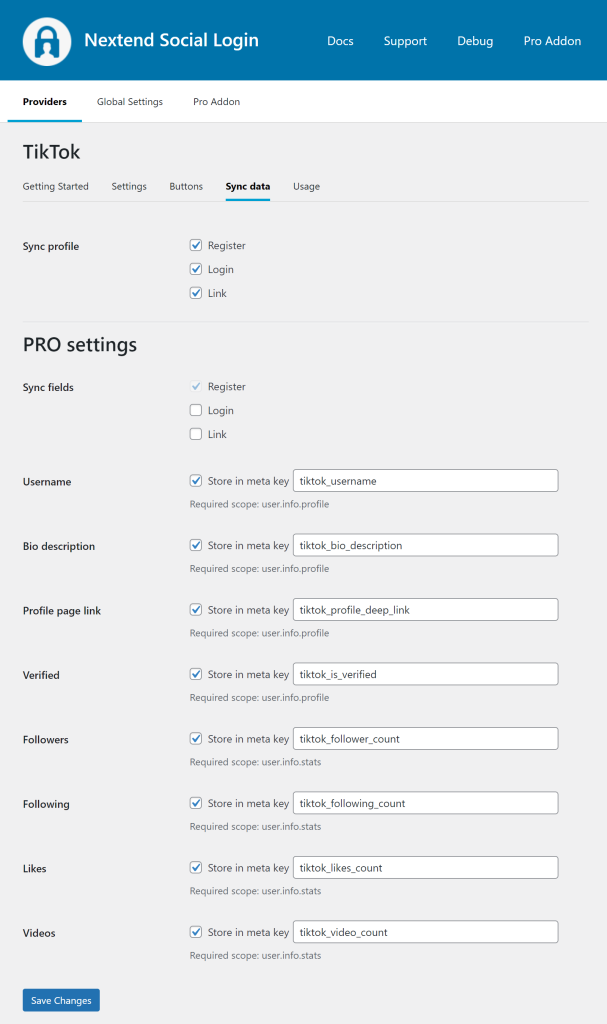Toggle Sync profile Login checkbox

[196, 269]
